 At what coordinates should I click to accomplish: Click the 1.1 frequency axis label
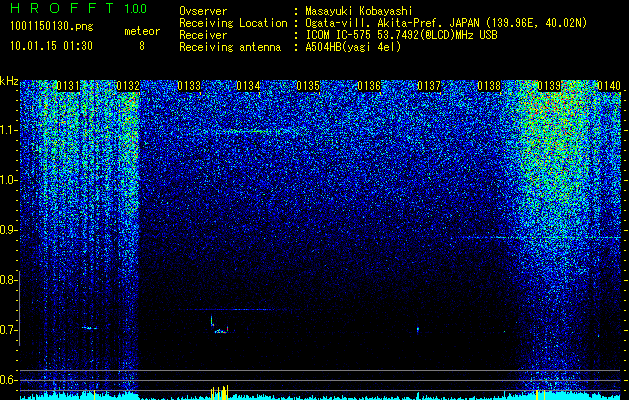coord(7,131)
